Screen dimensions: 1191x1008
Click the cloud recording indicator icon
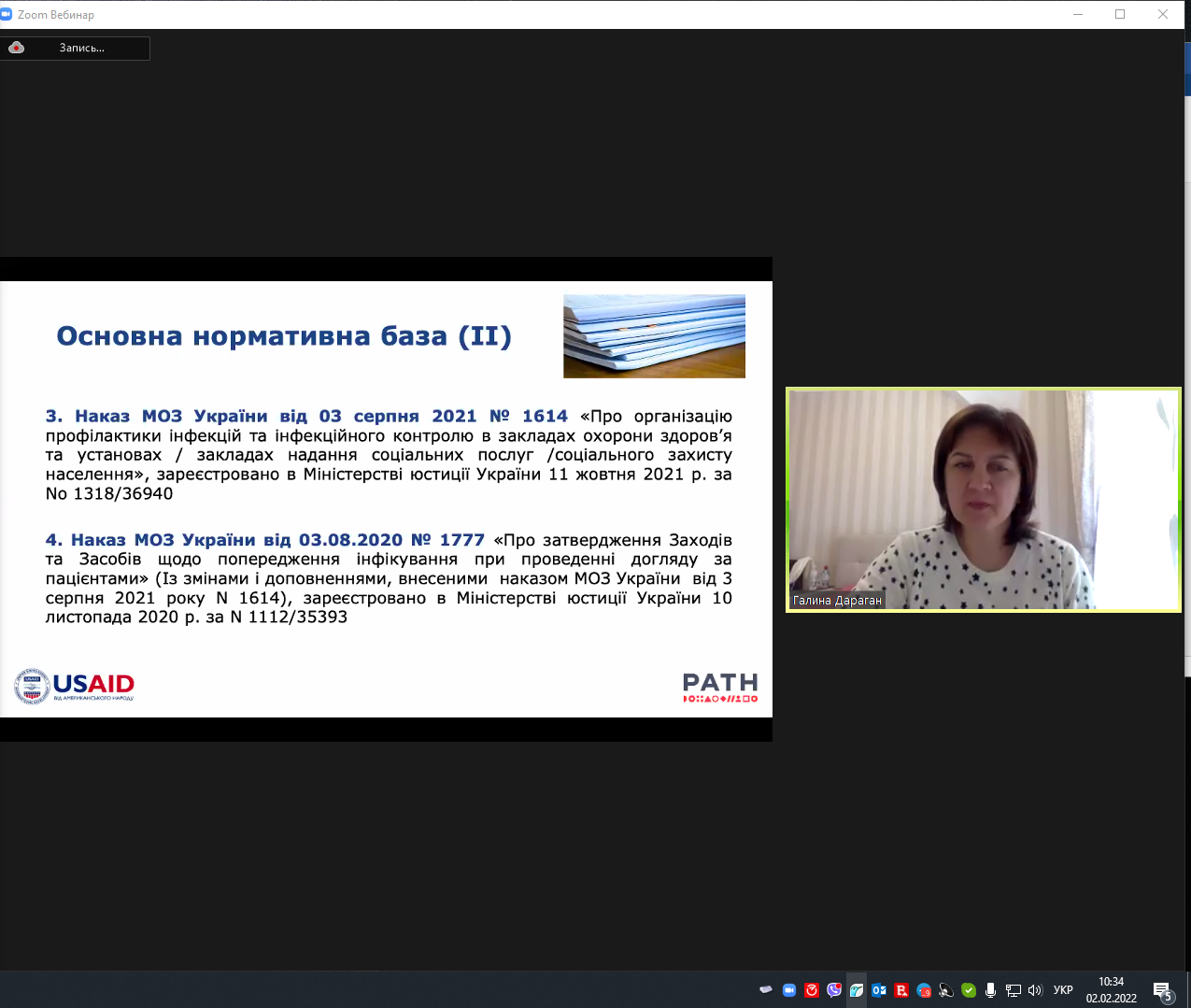pos(17,48)
